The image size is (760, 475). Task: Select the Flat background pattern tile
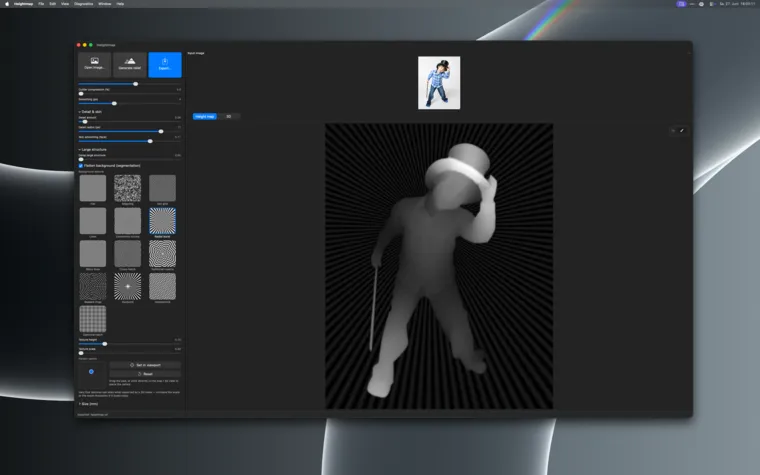pos(93,188)
